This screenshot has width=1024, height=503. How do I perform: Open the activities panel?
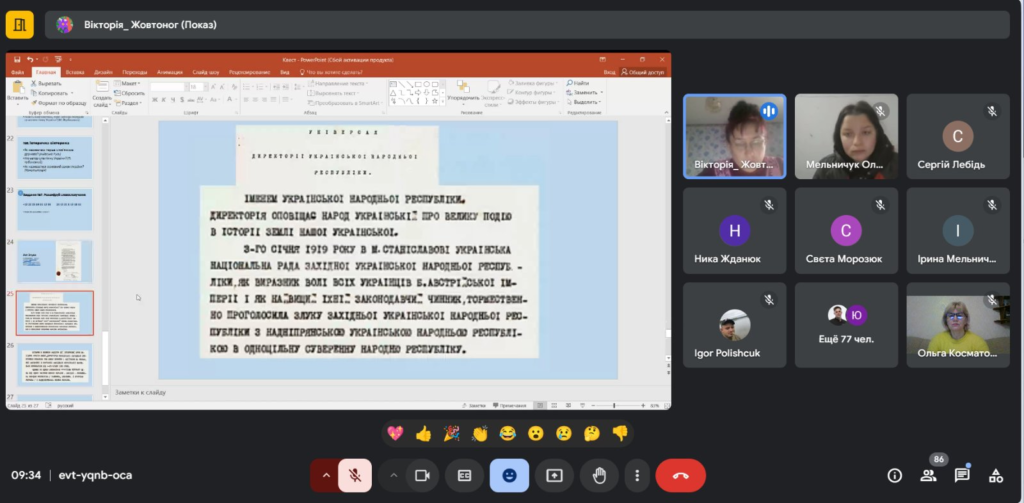point(996,475)
